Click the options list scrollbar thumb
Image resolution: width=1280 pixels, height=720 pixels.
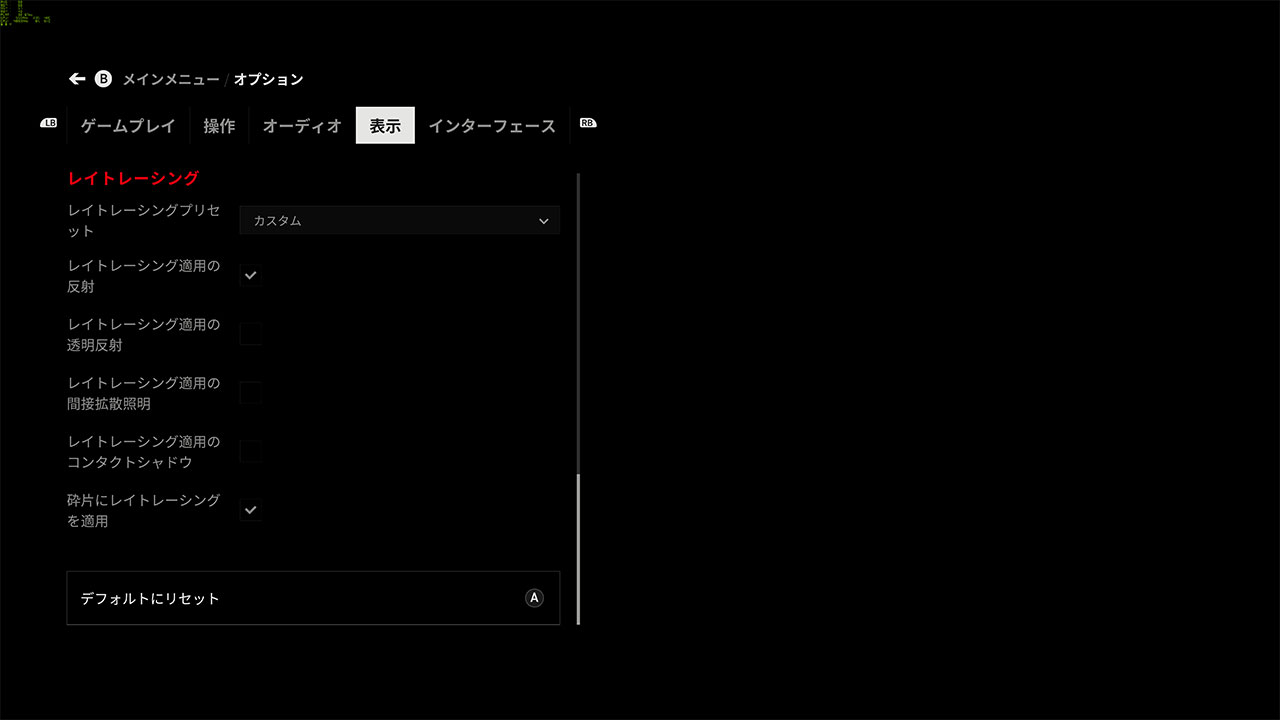pyautogui.click(x=578, y=550)
